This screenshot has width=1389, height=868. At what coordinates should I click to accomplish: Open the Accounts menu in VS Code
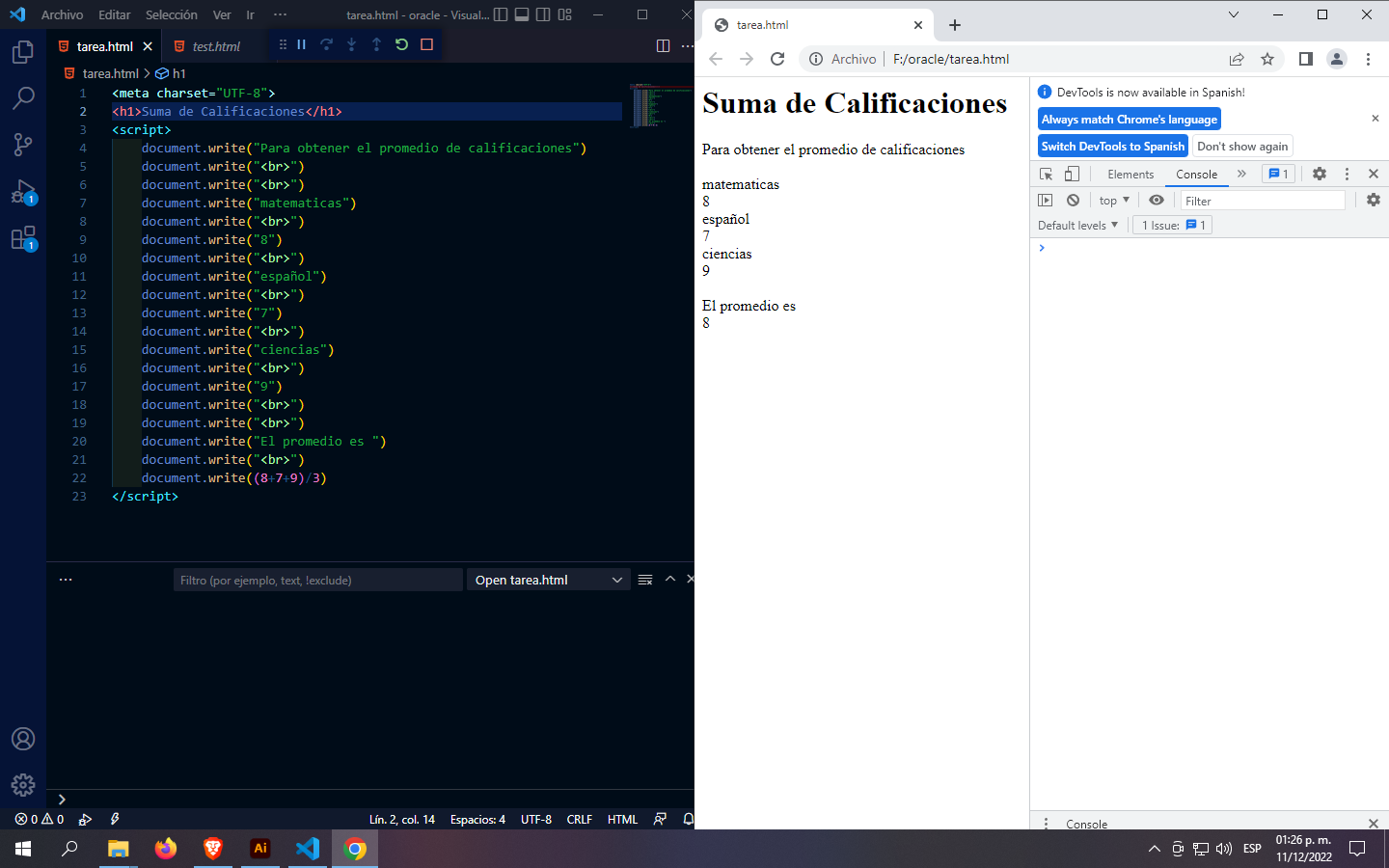click(x=23, y=739)
